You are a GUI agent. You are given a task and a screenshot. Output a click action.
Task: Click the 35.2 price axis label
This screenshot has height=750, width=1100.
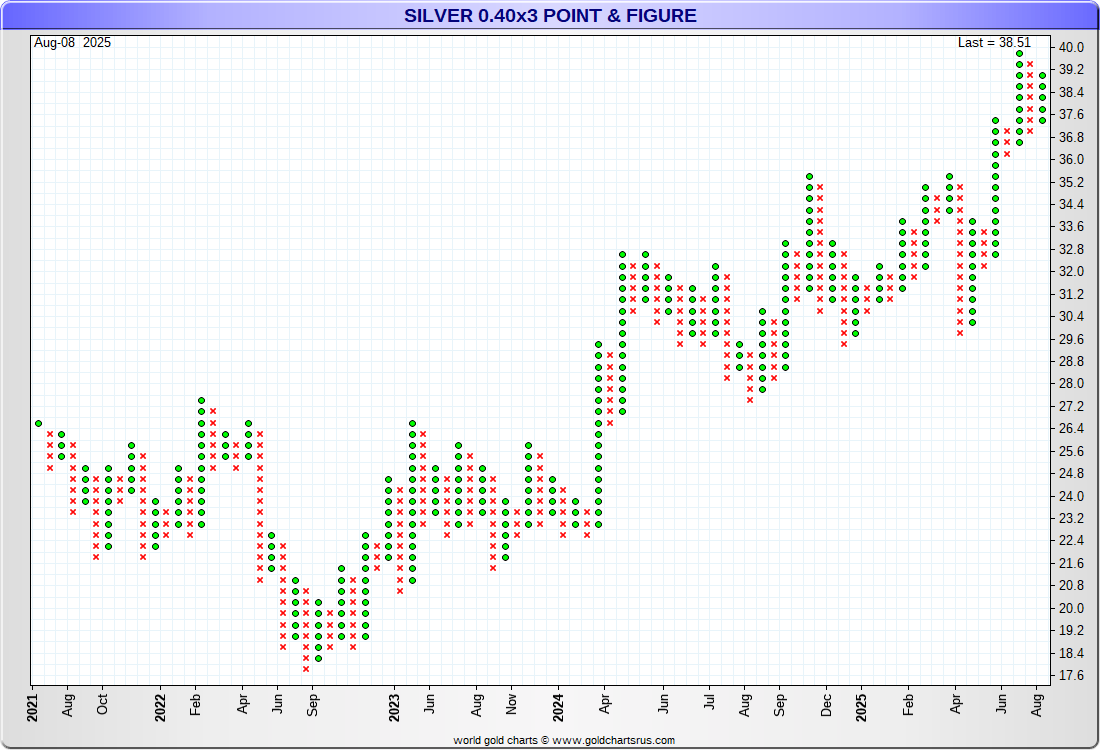[x=1071, y=182]
